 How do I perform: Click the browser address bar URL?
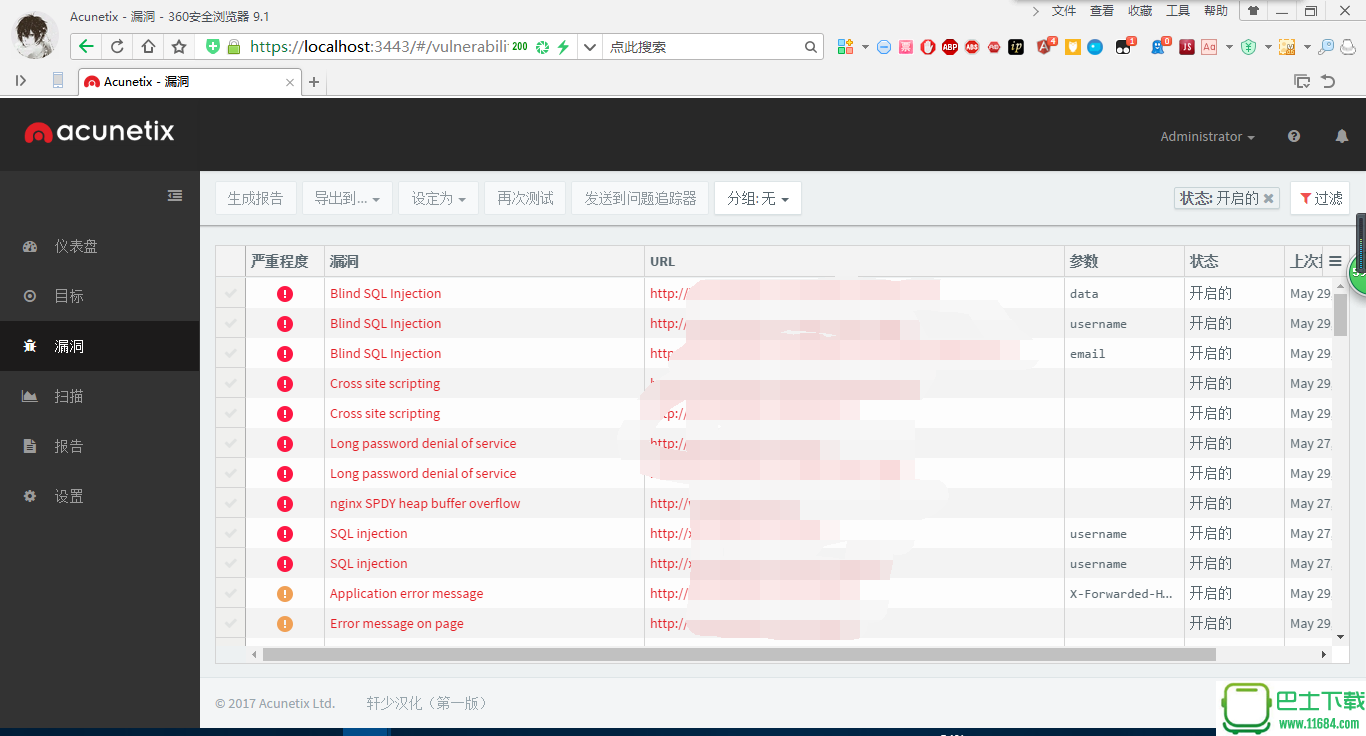pos(378,47)
